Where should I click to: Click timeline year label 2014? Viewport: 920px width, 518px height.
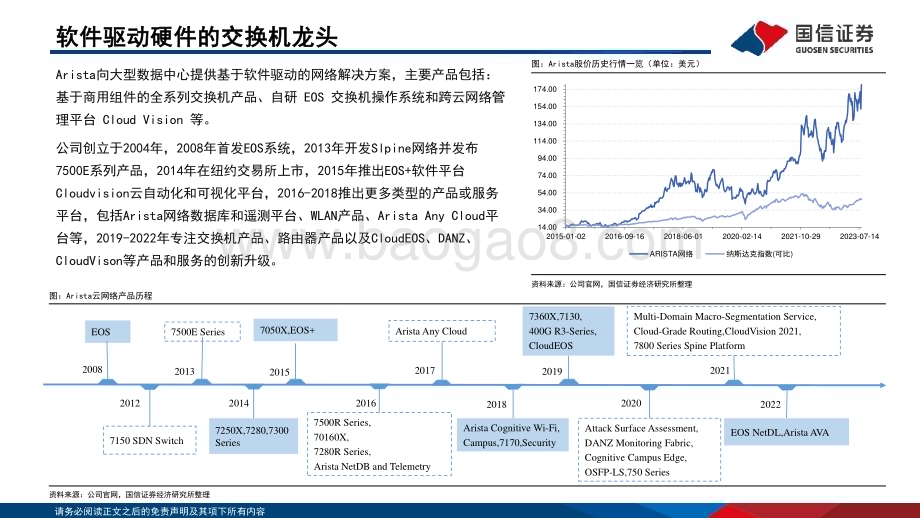239,403
